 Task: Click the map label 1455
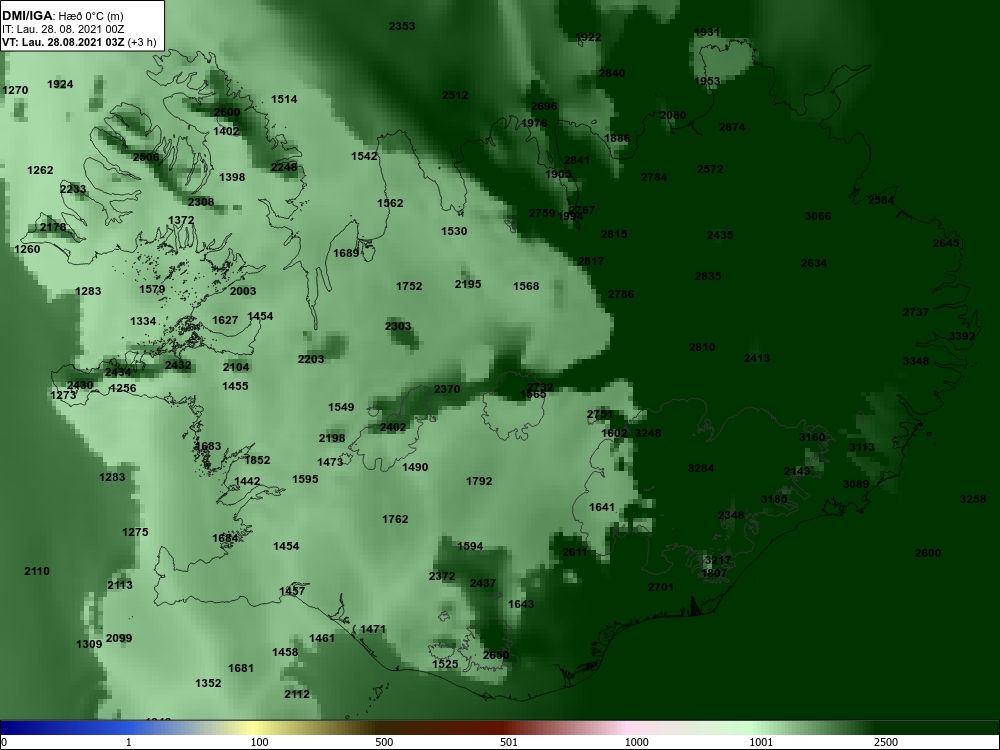235,386
